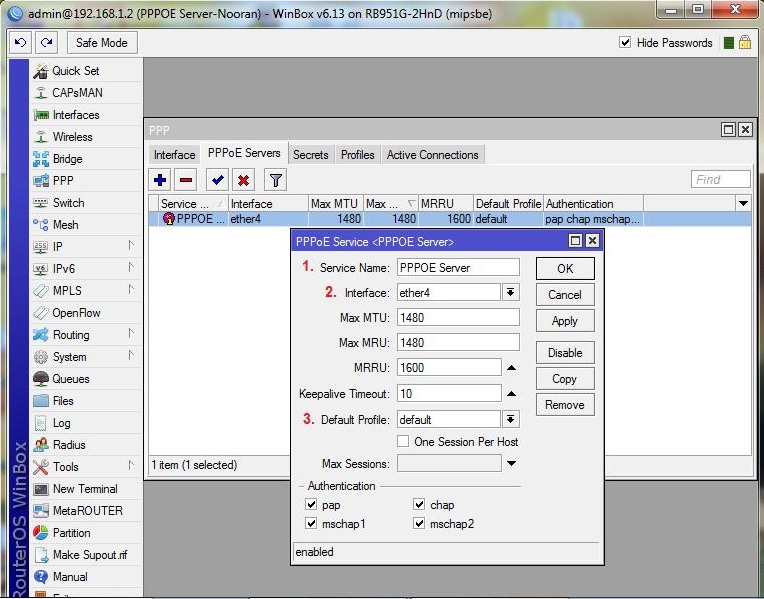The image size is (764, 599).
Task: Toggle One Session Per Host checkbox
Action: (x=403, y=442)
